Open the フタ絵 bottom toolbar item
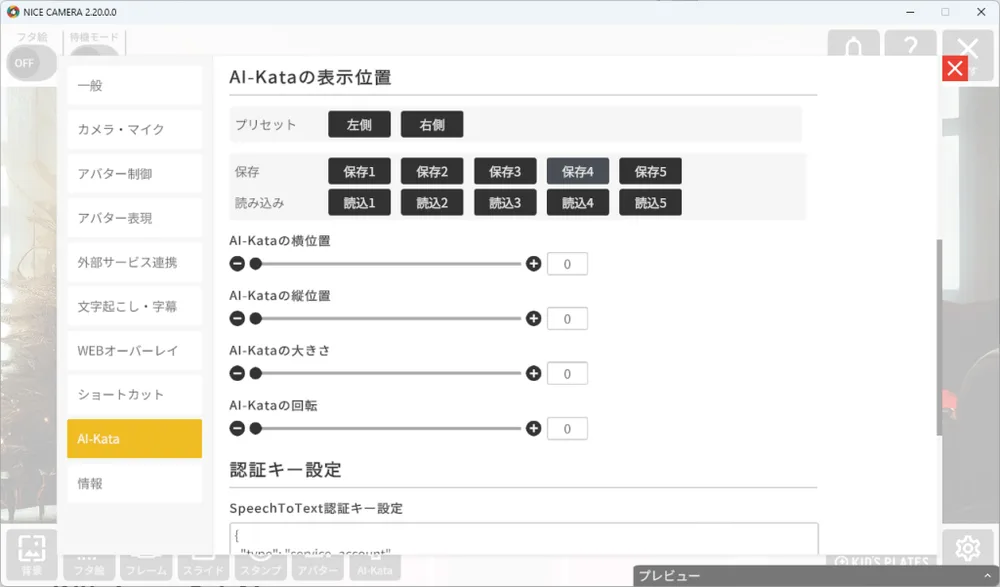 [89, 567]
